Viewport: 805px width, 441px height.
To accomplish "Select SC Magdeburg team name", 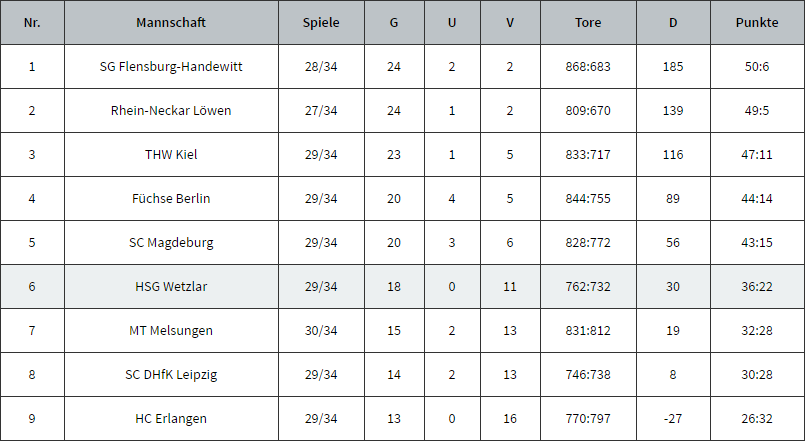I will click(x=171, y=242).
